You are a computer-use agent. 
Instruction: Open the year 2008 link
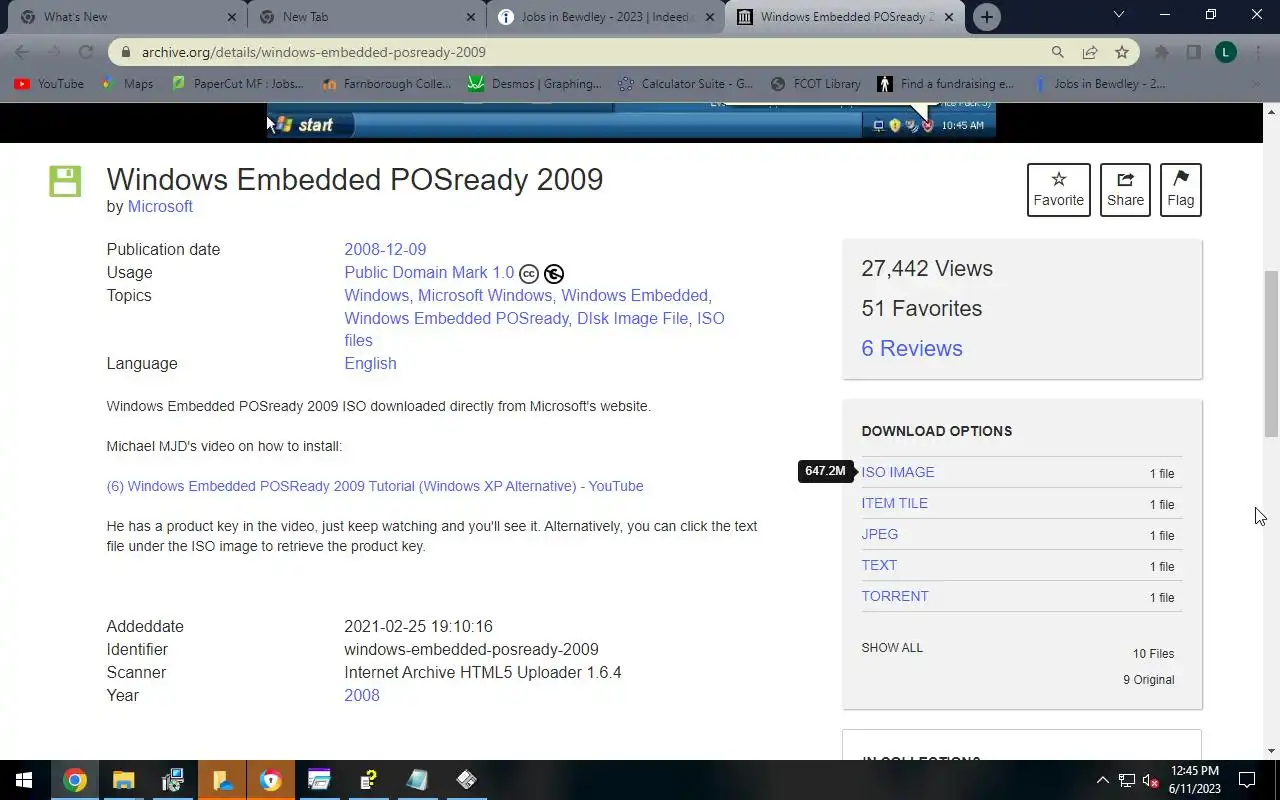pyautogui.click(x=362, y=695)
